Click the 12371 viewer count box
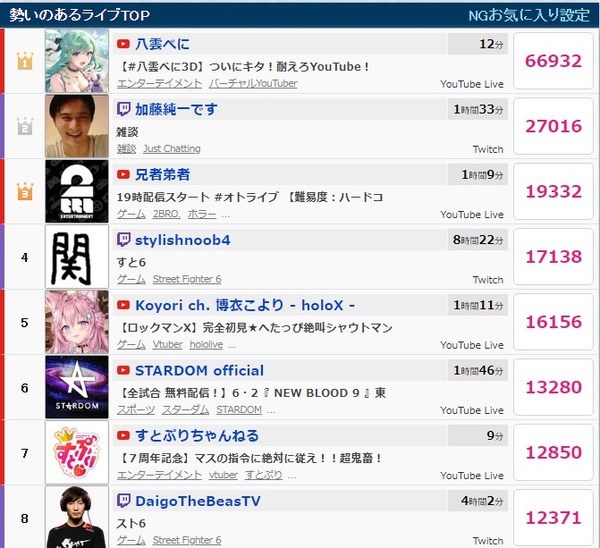This screenshot has width=600, height=548. [553, 518]
